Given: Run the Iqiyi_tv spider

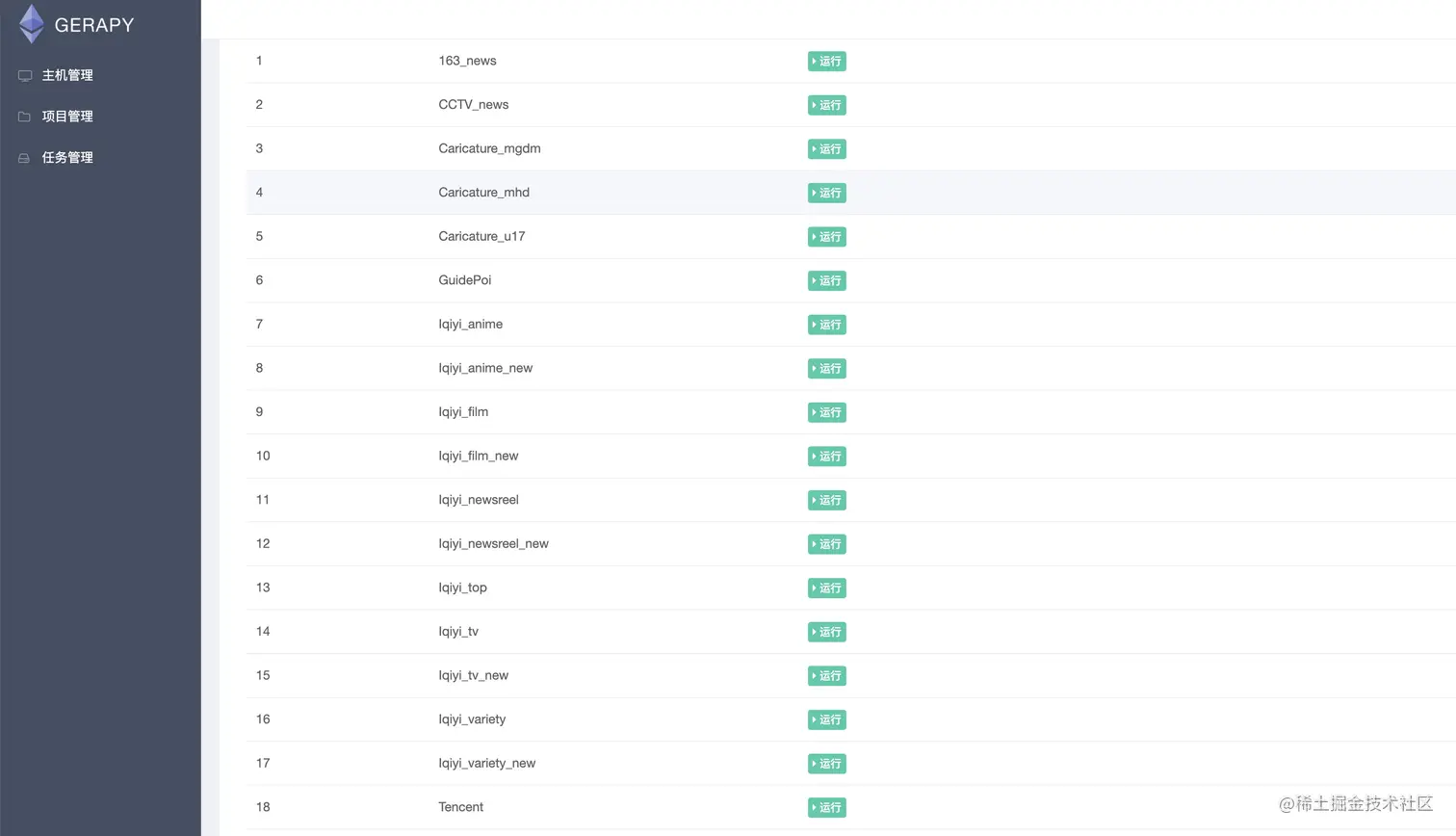Looking at the screenshot, I should [x=827, y=632].
